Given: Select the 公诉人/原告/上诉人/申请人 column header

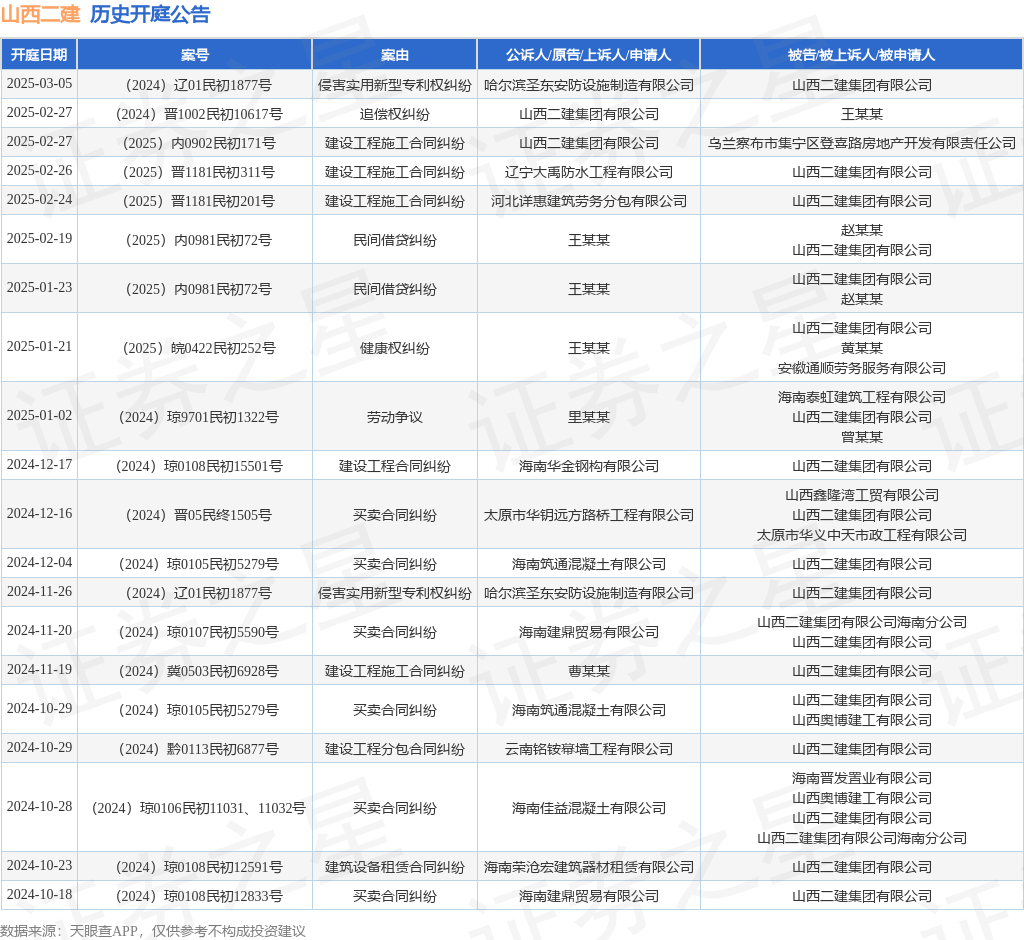Looking at the screenshot, I should (x=588, y=55).
